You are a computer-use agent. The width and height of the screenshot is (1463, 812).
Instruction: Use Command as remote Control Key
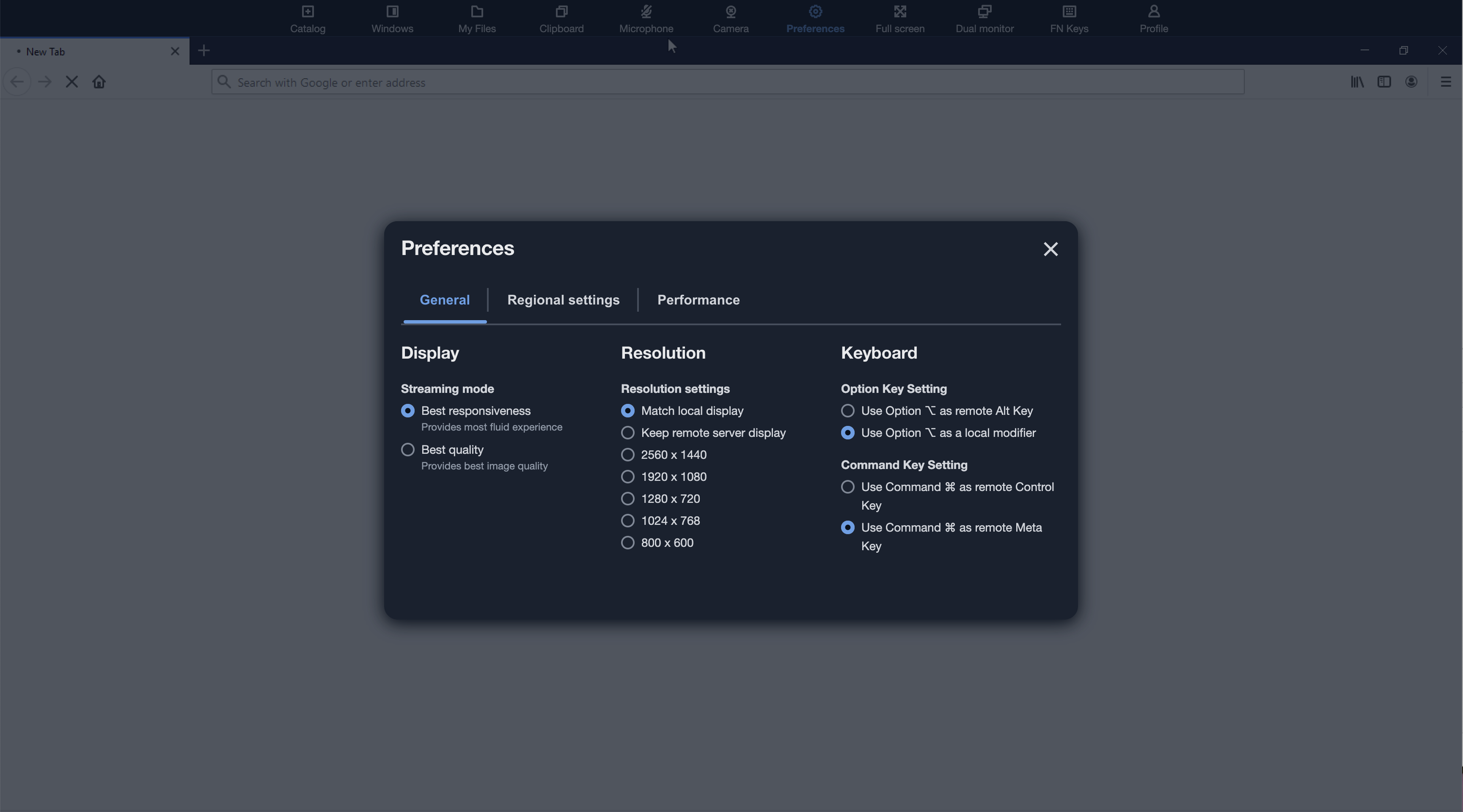848,487
